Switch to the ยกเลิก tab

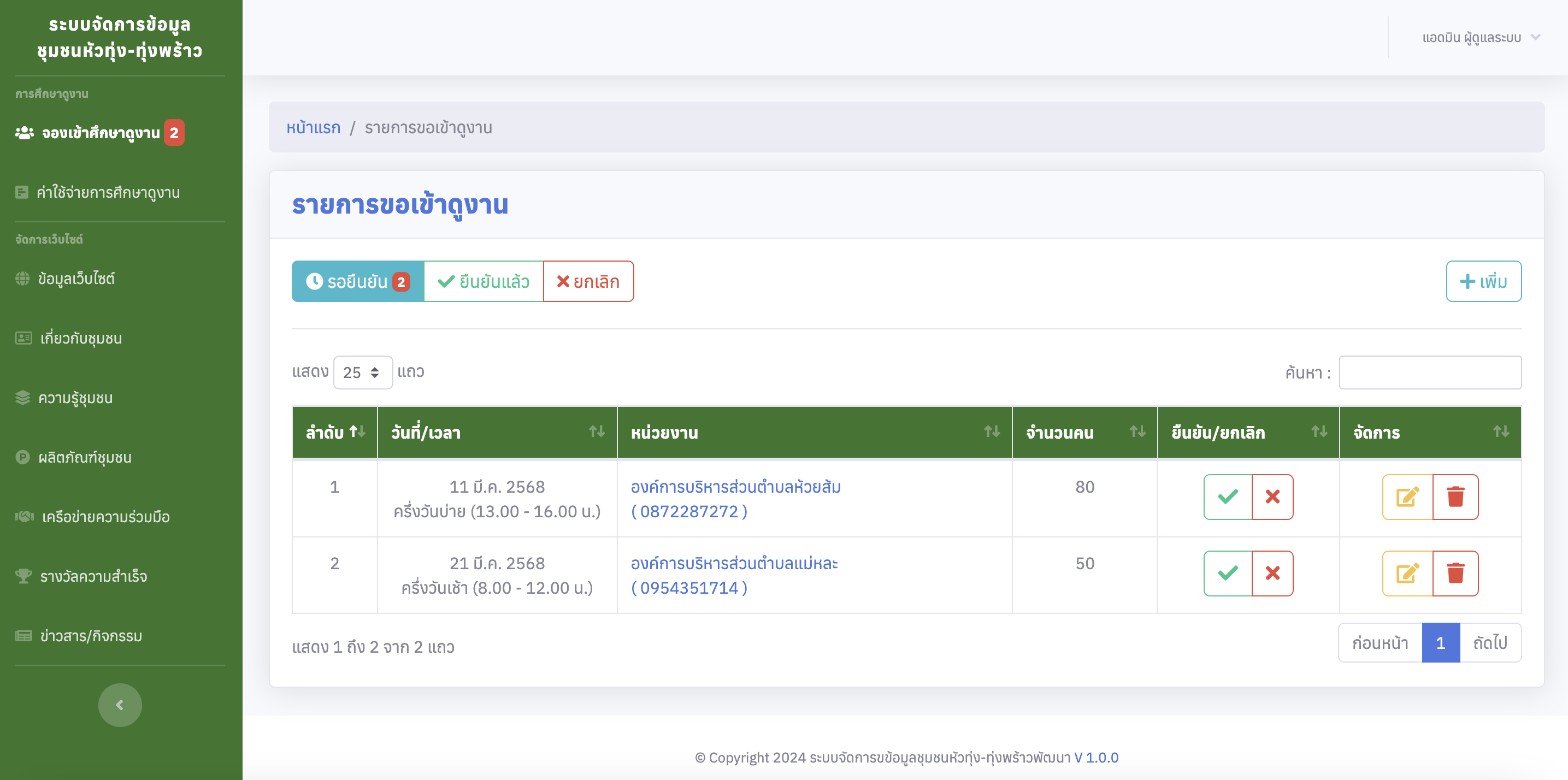click(588, 282)
